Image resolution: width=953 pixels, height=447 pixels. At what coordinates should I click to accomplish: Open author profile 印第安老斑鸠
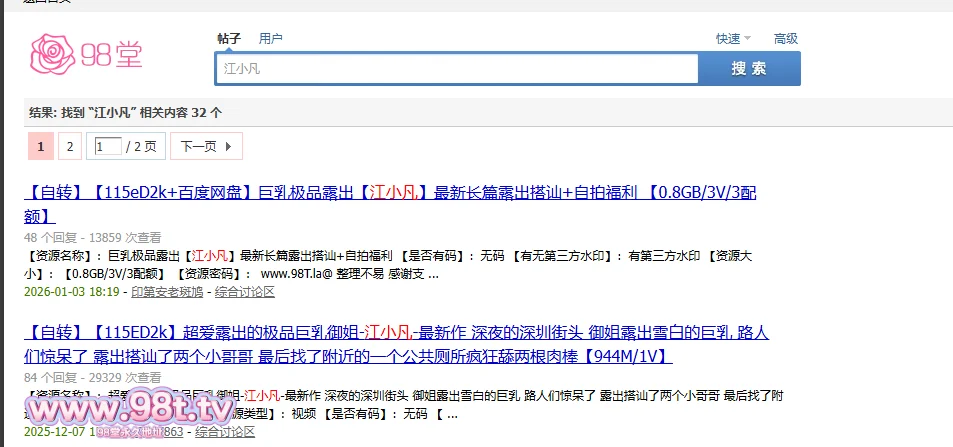coord(166,292)
